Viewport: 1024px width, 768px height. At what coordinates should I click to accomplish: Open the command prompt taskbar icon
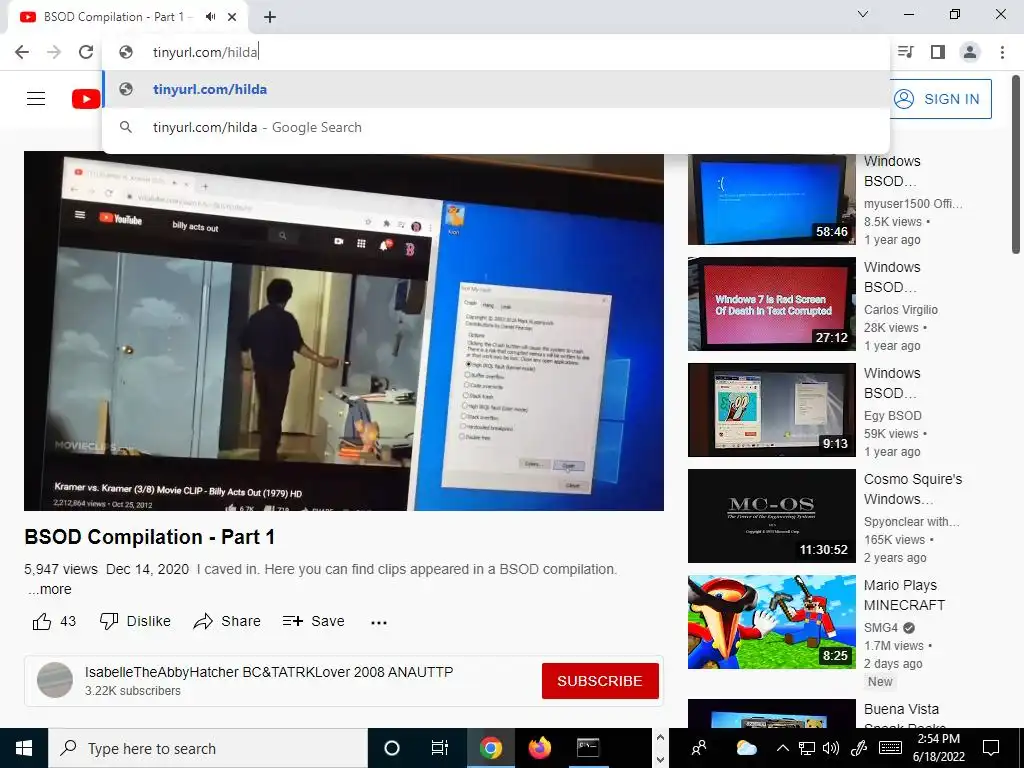pos(588,748)
